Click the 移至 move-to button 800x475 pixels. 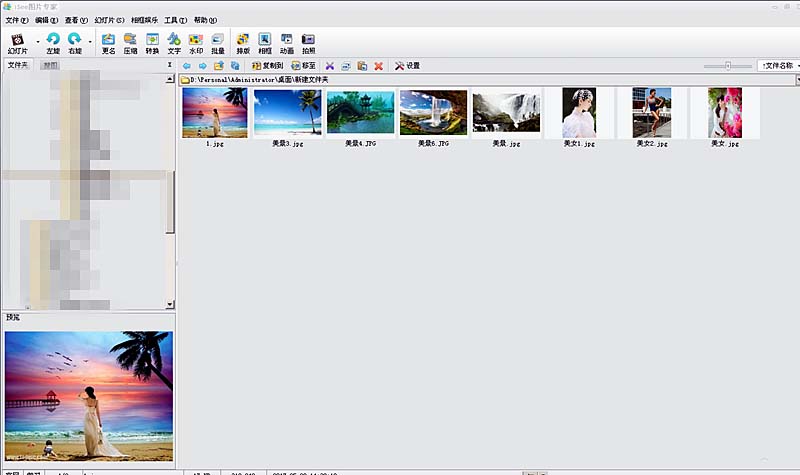click(304, 66)
